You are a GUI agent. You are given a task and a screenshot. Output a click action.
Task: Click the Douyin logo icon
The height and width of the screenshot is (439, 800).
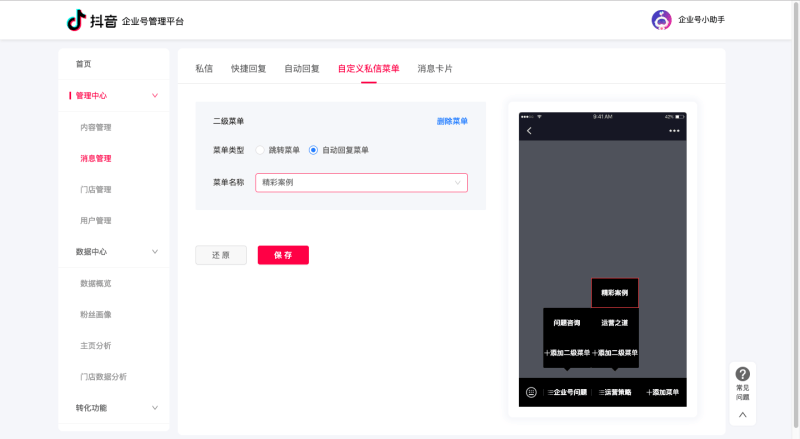pyautogui.click(x=76, y=20)
